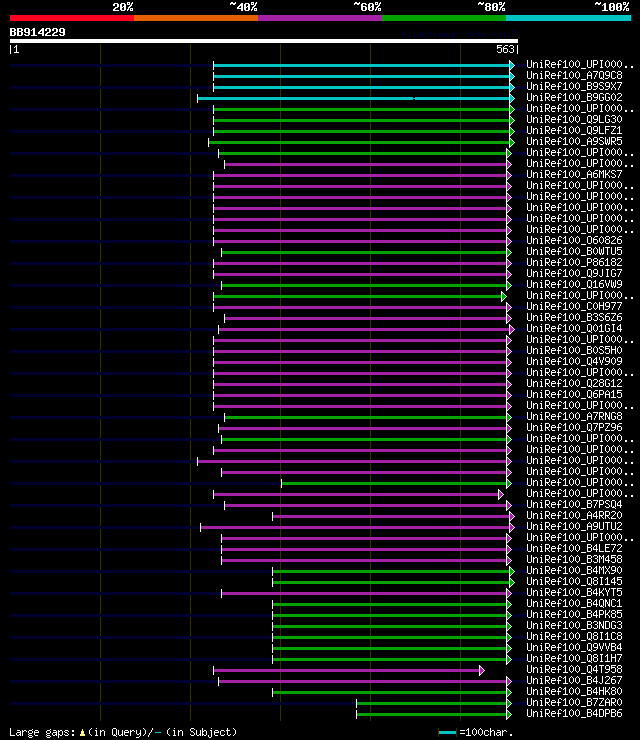Viewport: 640px width, 740px height.
Task: Open hit UniRef100_B9GG02
Action: tap(574, 97)
